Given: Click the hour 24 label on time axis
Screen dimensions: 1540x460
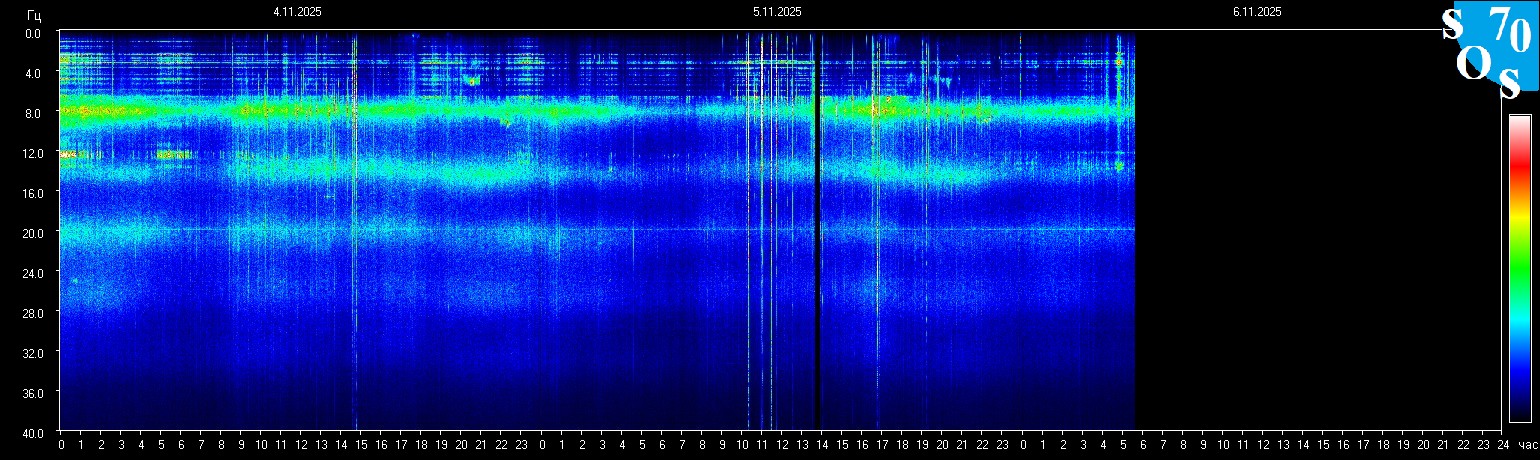Looking at the screenshot, I should 1503,445.
